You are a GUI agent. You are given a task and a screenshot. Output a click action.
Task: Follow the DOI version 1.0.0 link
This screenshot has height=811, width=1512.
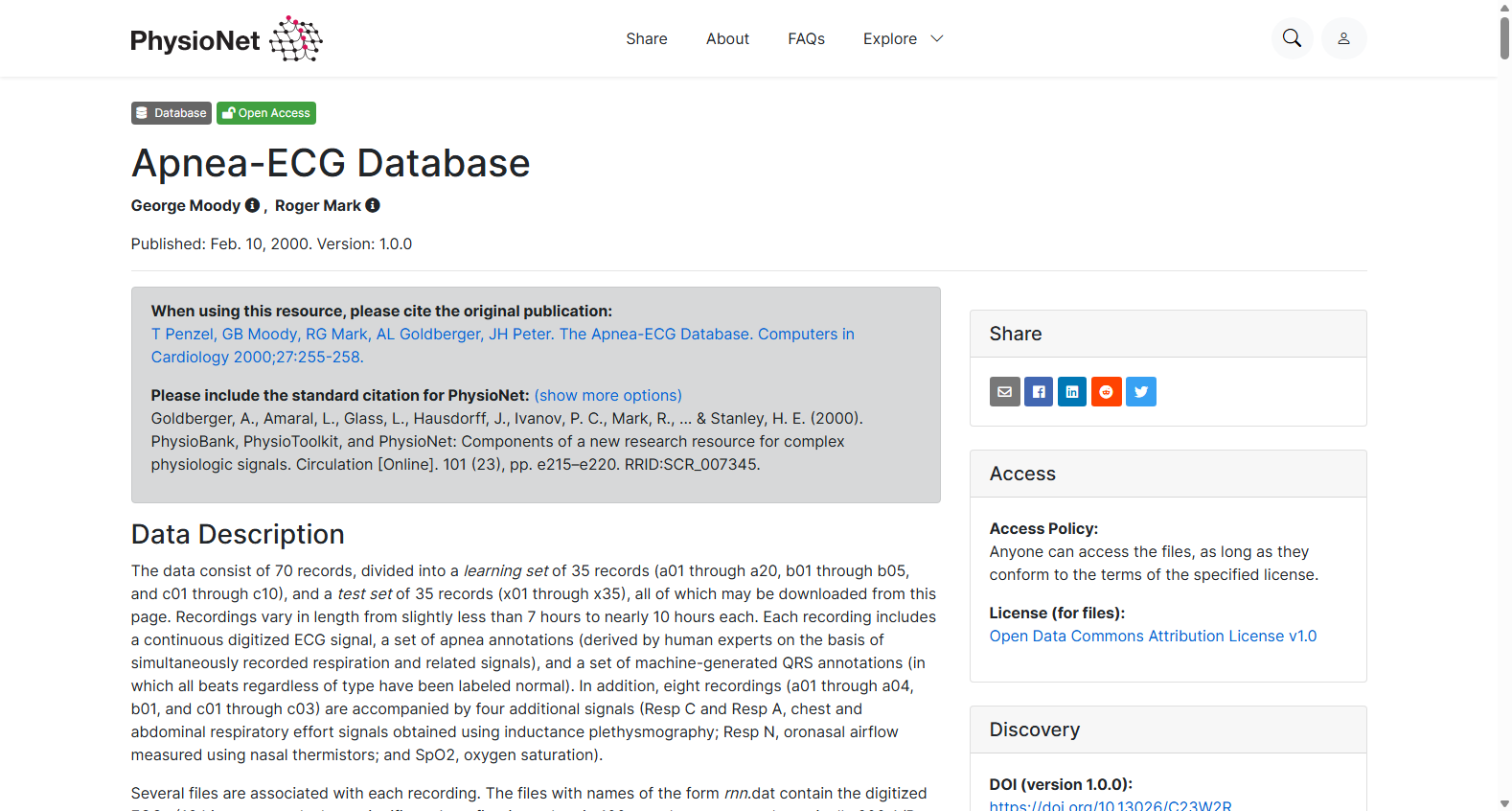(x=1111, y=805)
